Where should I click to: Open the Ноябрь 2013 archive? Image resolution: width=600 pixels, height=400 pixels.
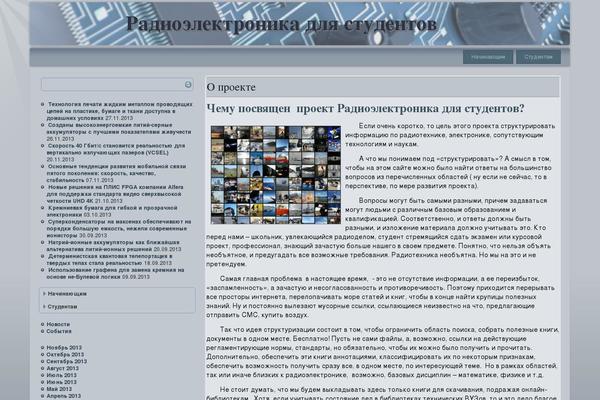(64, 348)
